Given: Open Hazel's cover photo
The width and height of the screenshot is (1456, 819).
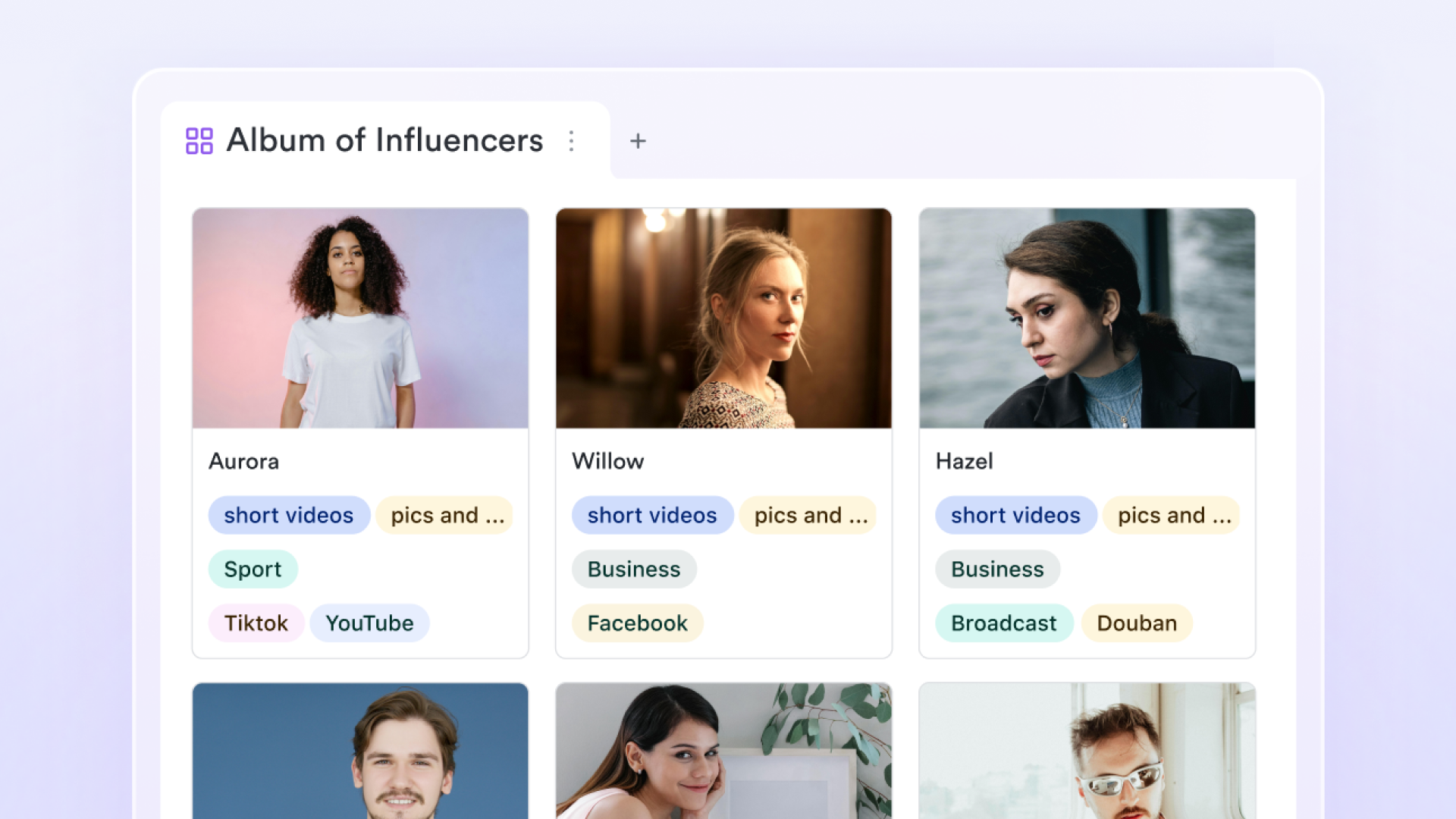Looking at the screenshot, I should click(x=1087, y=318).
